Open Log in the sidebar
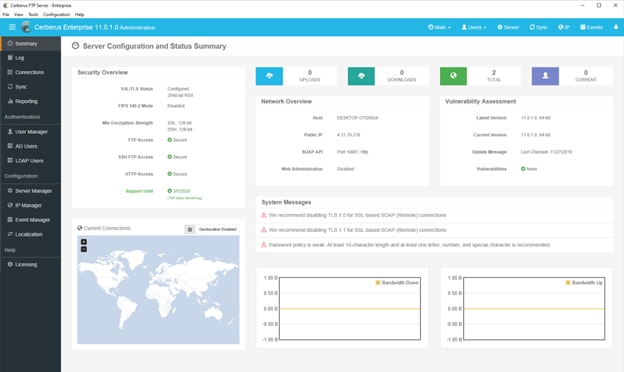Image resolution: width=624 pixels, height=372 pixels. click(x=31, y=58)
